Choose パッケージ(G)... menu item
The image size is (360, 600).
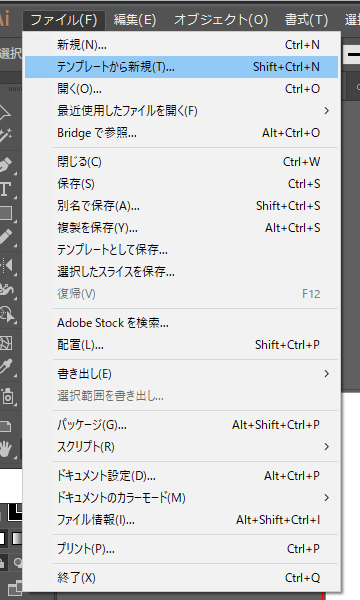(x=181, y=425)
